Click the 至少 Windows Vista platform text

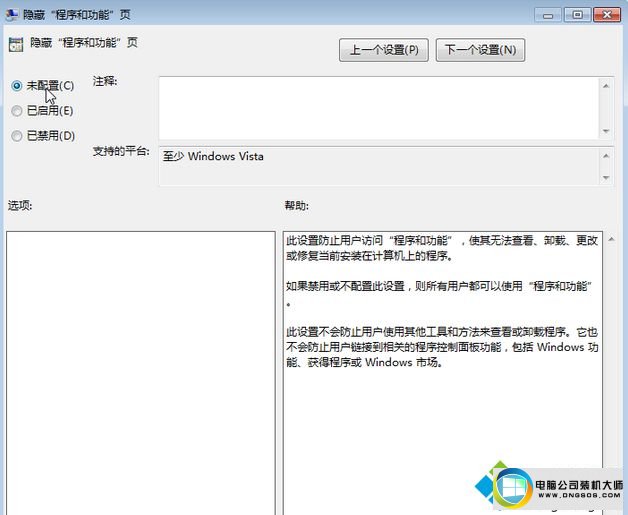(213, 156)
